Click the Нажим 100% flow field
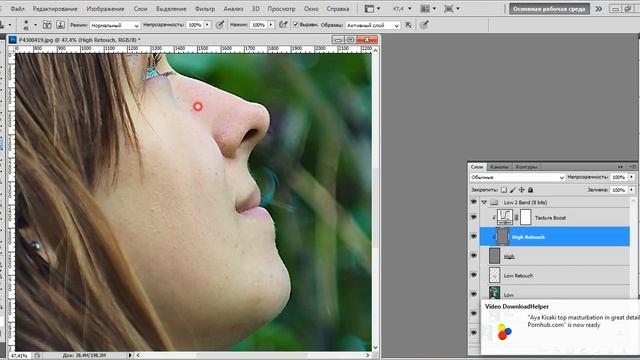This screenshot has width=640, height=360. coord(258,25)
